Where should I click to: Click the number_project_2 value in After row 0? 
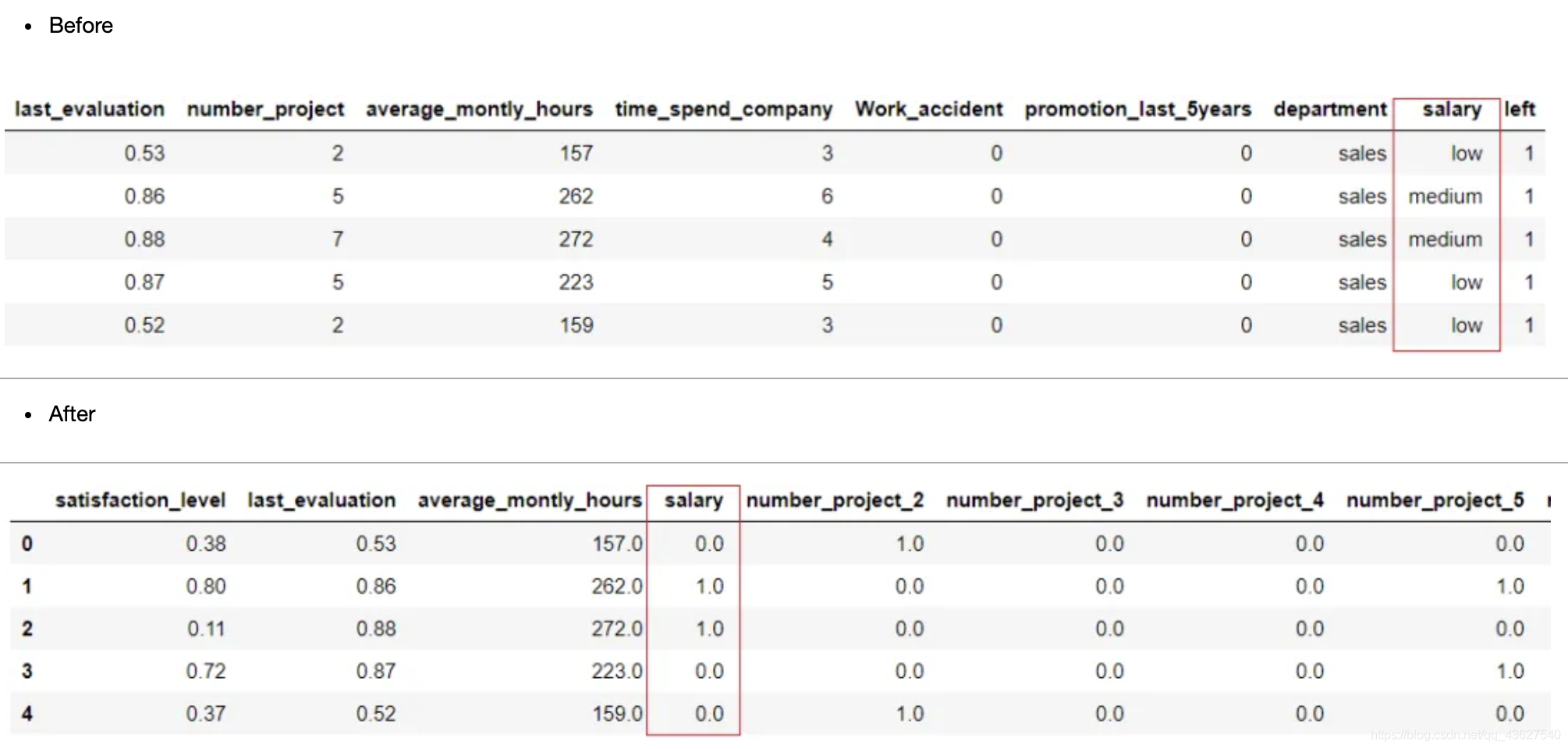(x=910, y=543)
